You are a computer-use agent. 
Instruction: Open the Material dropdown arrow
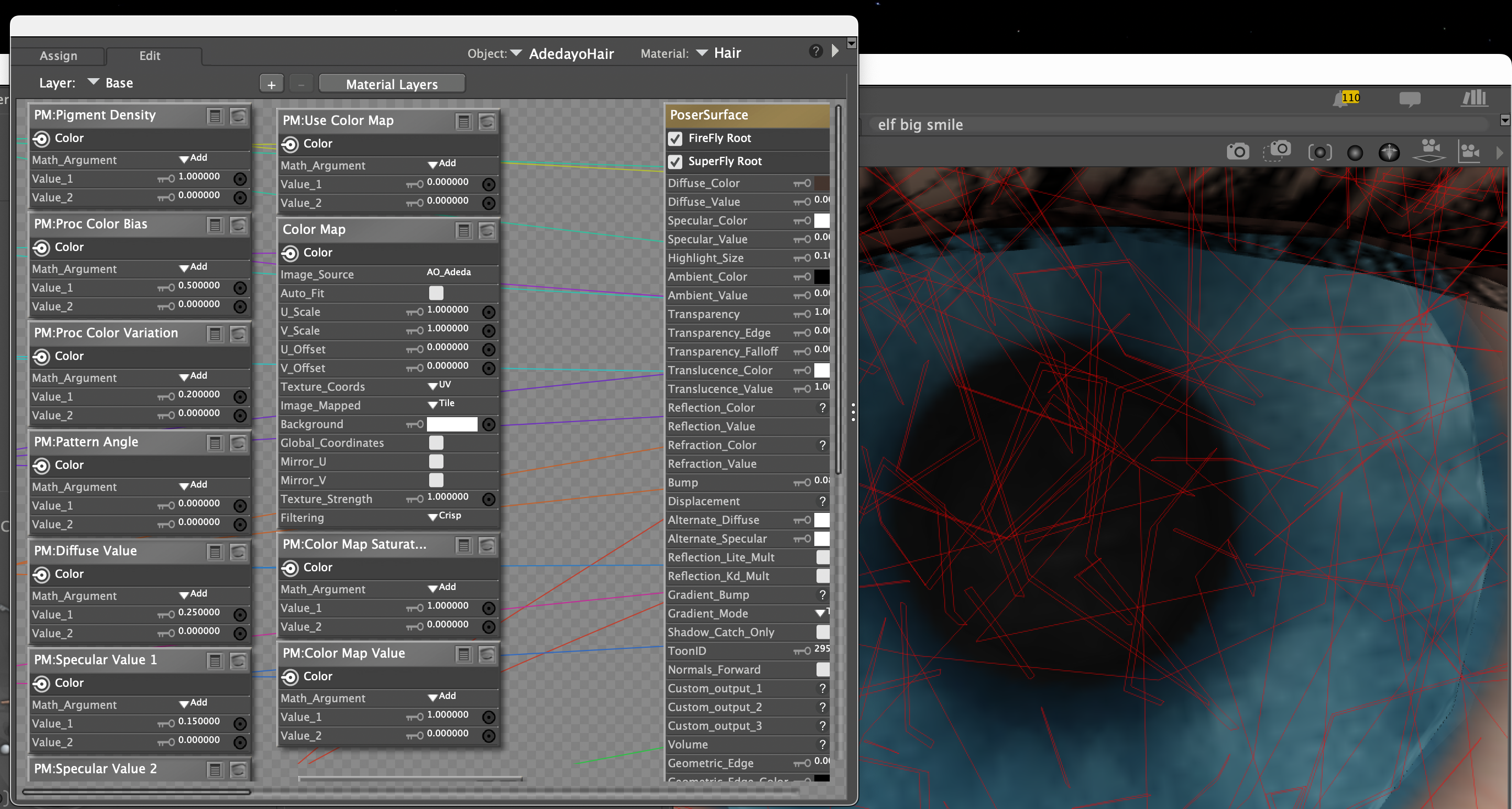point(702,53)
